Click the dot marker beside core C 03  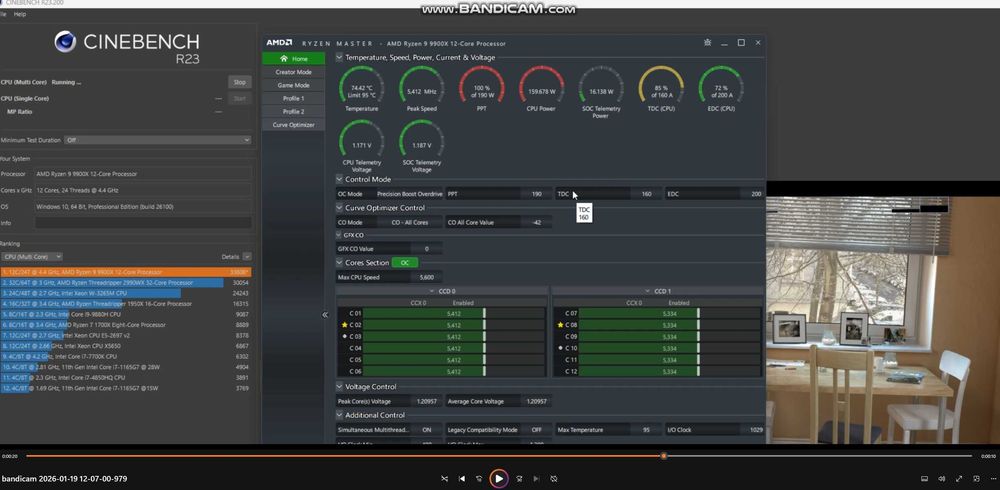(x=345, y=336)
